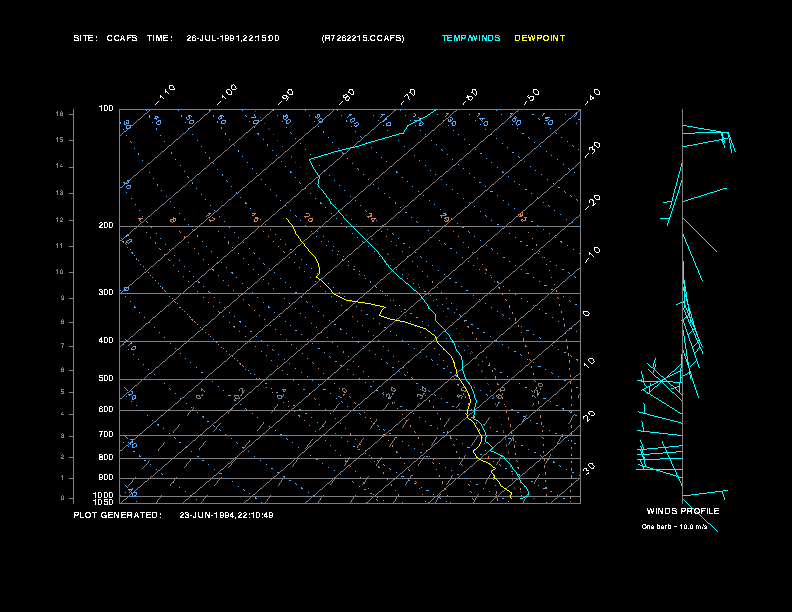The height and width of the screenshot is (612, 792).
Task: Click the file name (R7262215.CCAFS)
Action: click(x=363, y=38)
